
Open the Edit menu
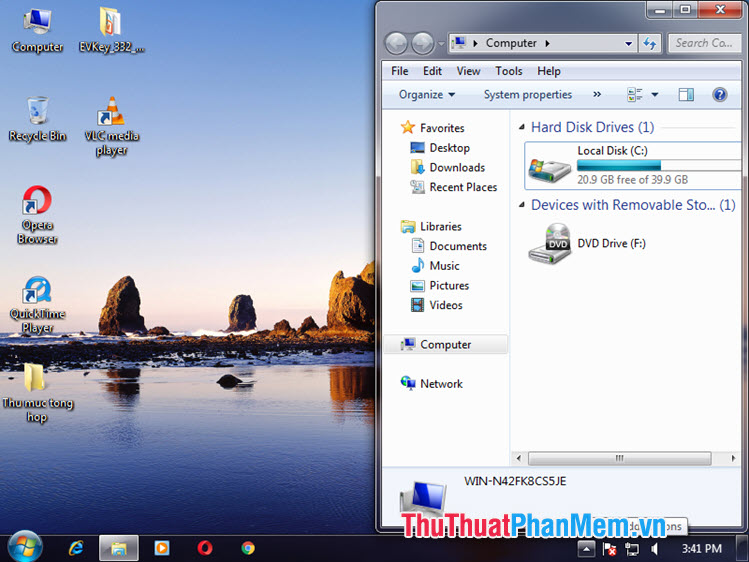click(x=432, y=71)
